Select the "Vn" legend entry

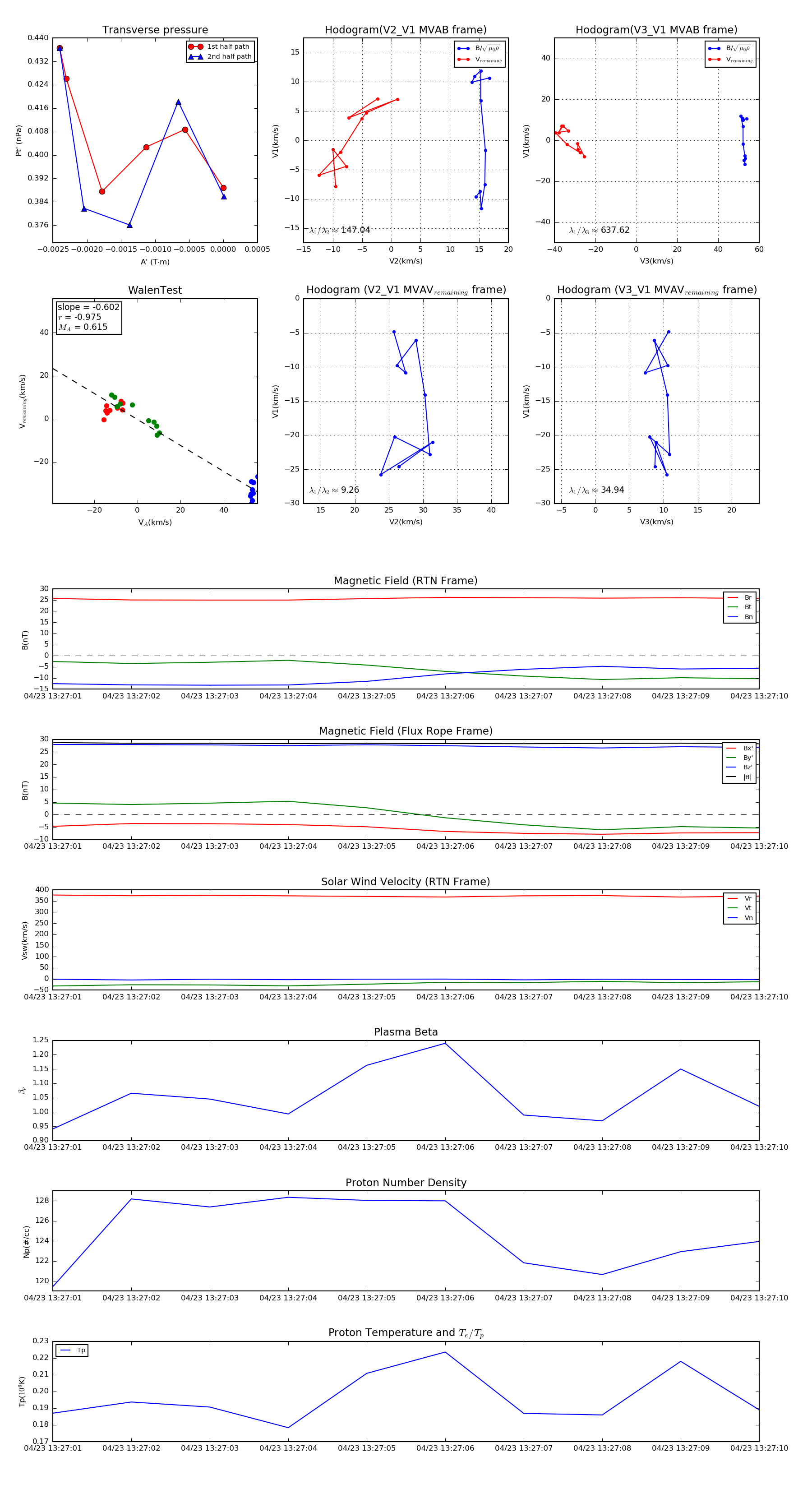pos(740,918)
